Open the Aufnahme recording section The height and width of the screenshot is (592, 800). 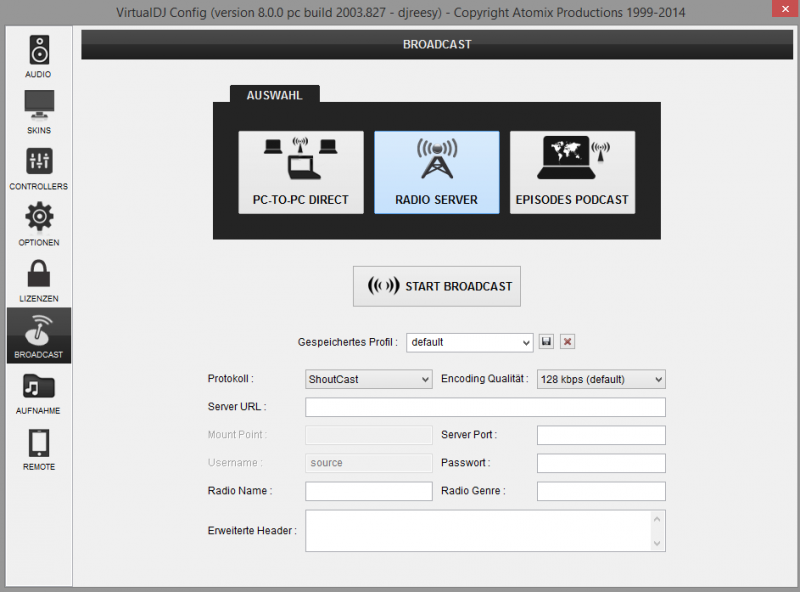[x=39, y=393]
